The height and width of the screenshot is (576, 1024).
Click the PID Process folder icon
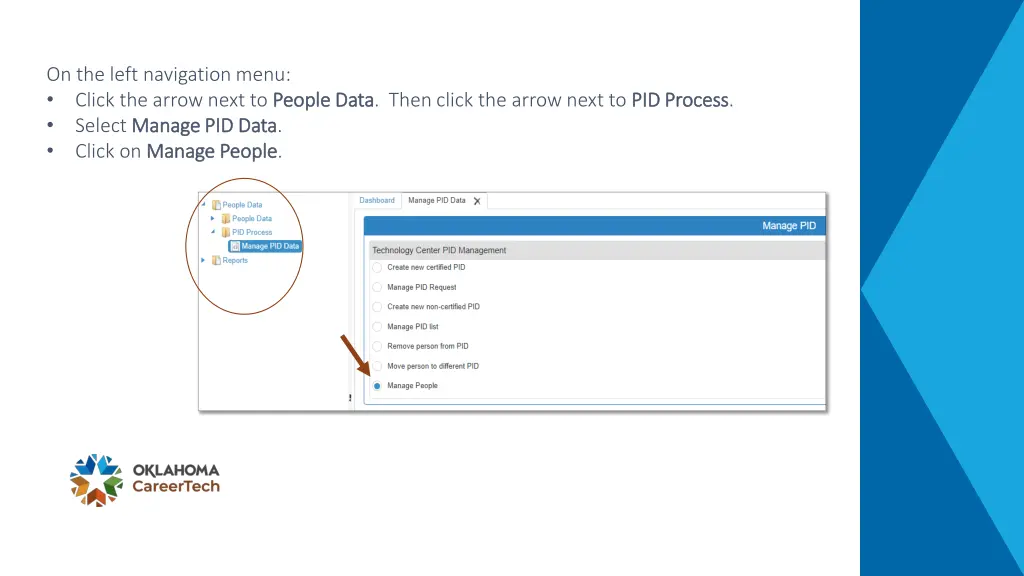[x=226, y=232]
